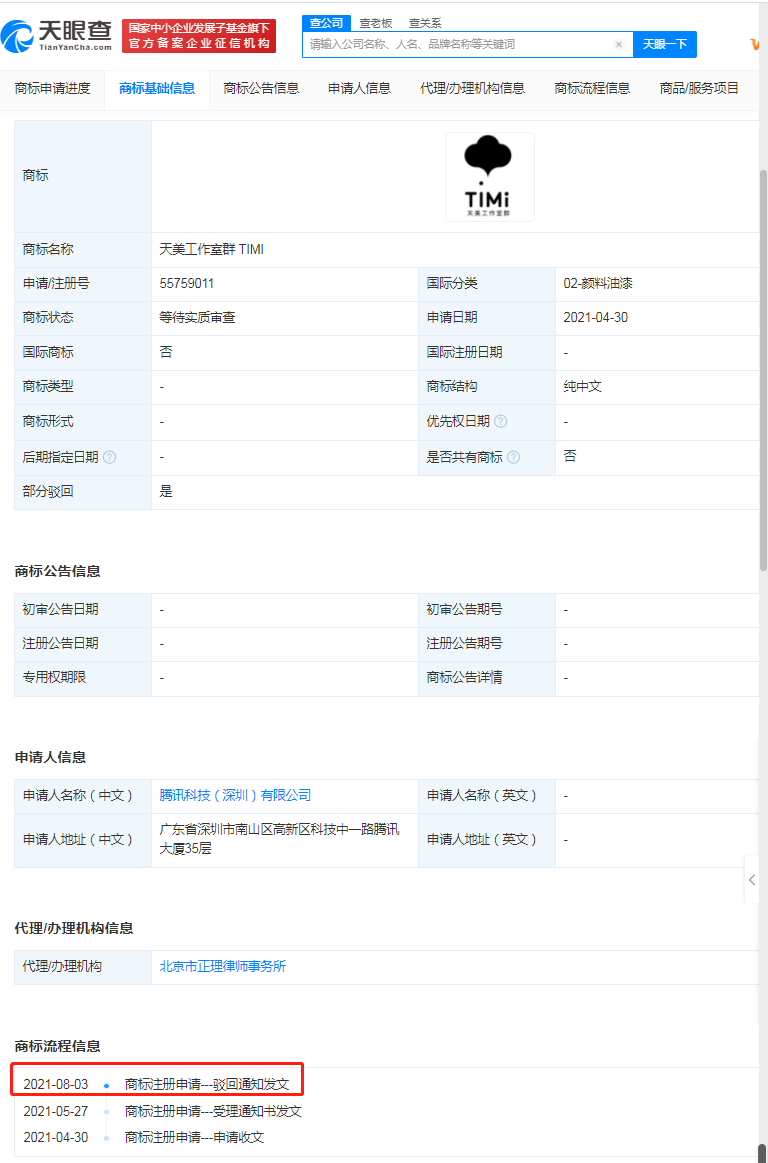Viewport: 768px width, 1163px height.
Task: Click the 商标流程信息 section heading
Action: (x=57, y=1047)
